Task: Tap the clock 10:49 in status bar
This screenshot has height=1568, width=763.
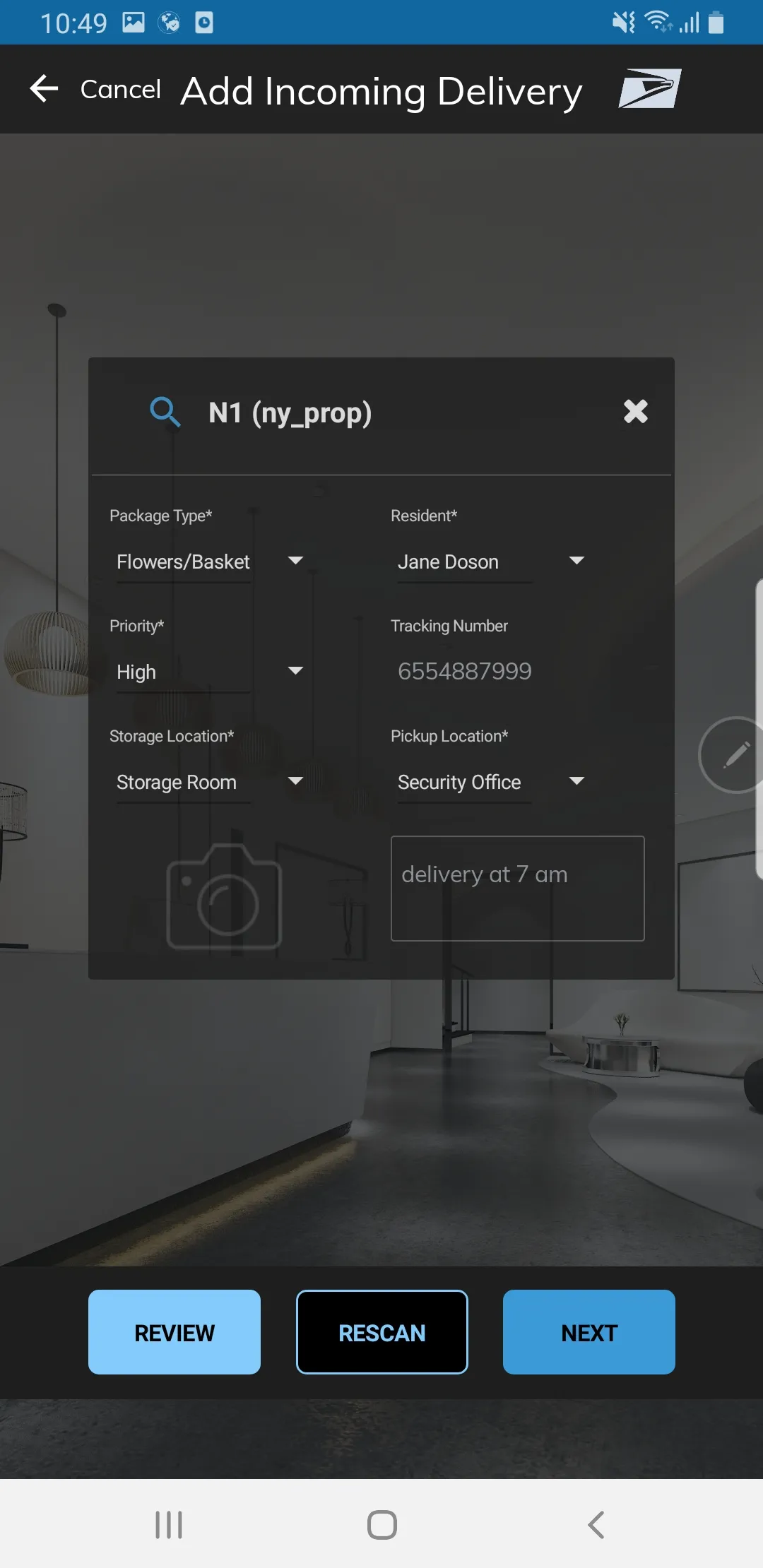Action: pos(73,23)
